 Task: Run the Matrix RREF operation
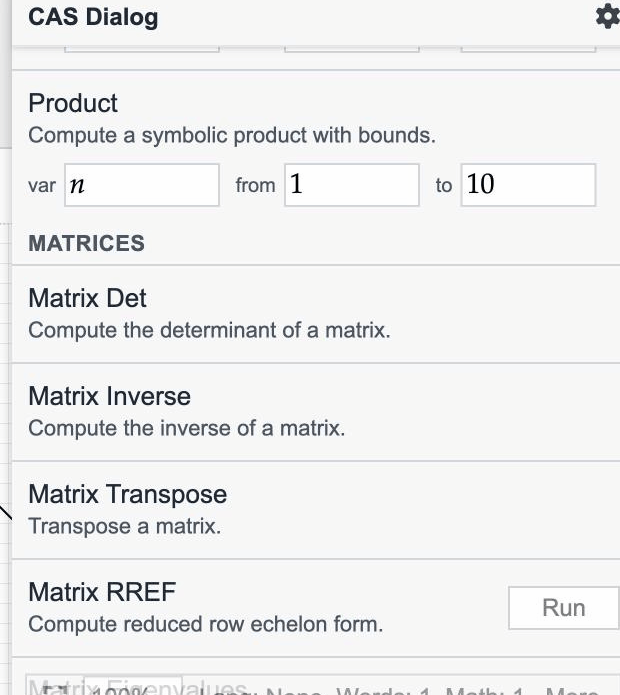click(x=564, y=608)
